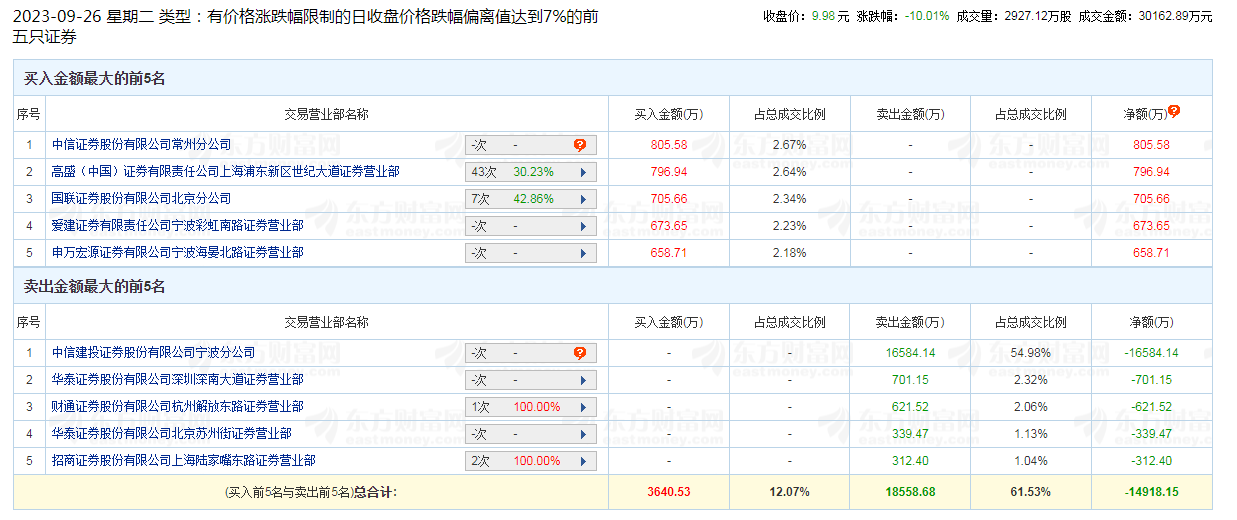Open 招商证券上海陆家嘴东路营业部 link
Screen dimensions: 1237x520
pyautogui.click(x=183, y=461)
